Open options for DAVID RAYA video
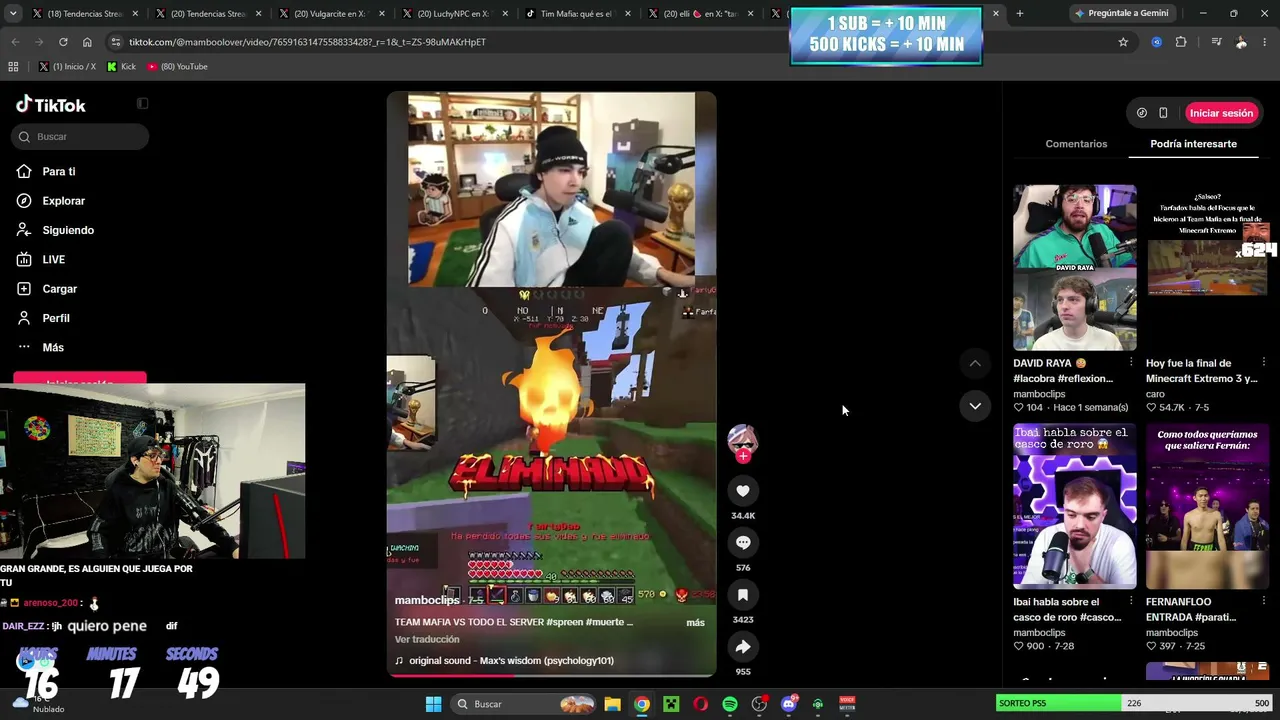 pos(1131,363)
